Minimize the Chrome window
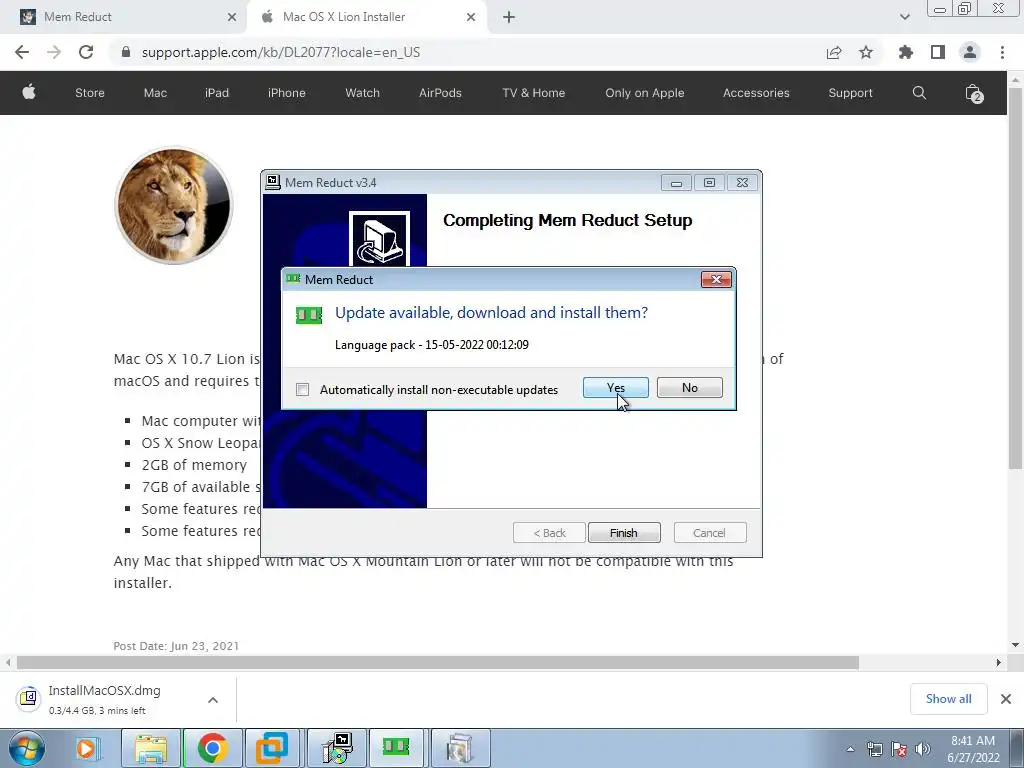 click(940, 9)
